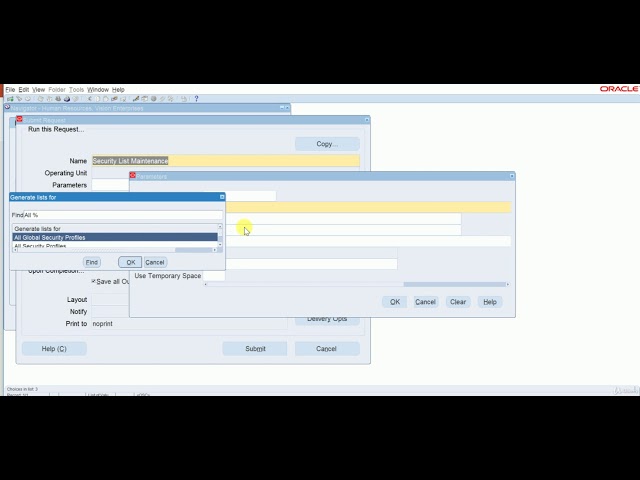
Task: Close the Parameters window
Action: click(512, 176)
